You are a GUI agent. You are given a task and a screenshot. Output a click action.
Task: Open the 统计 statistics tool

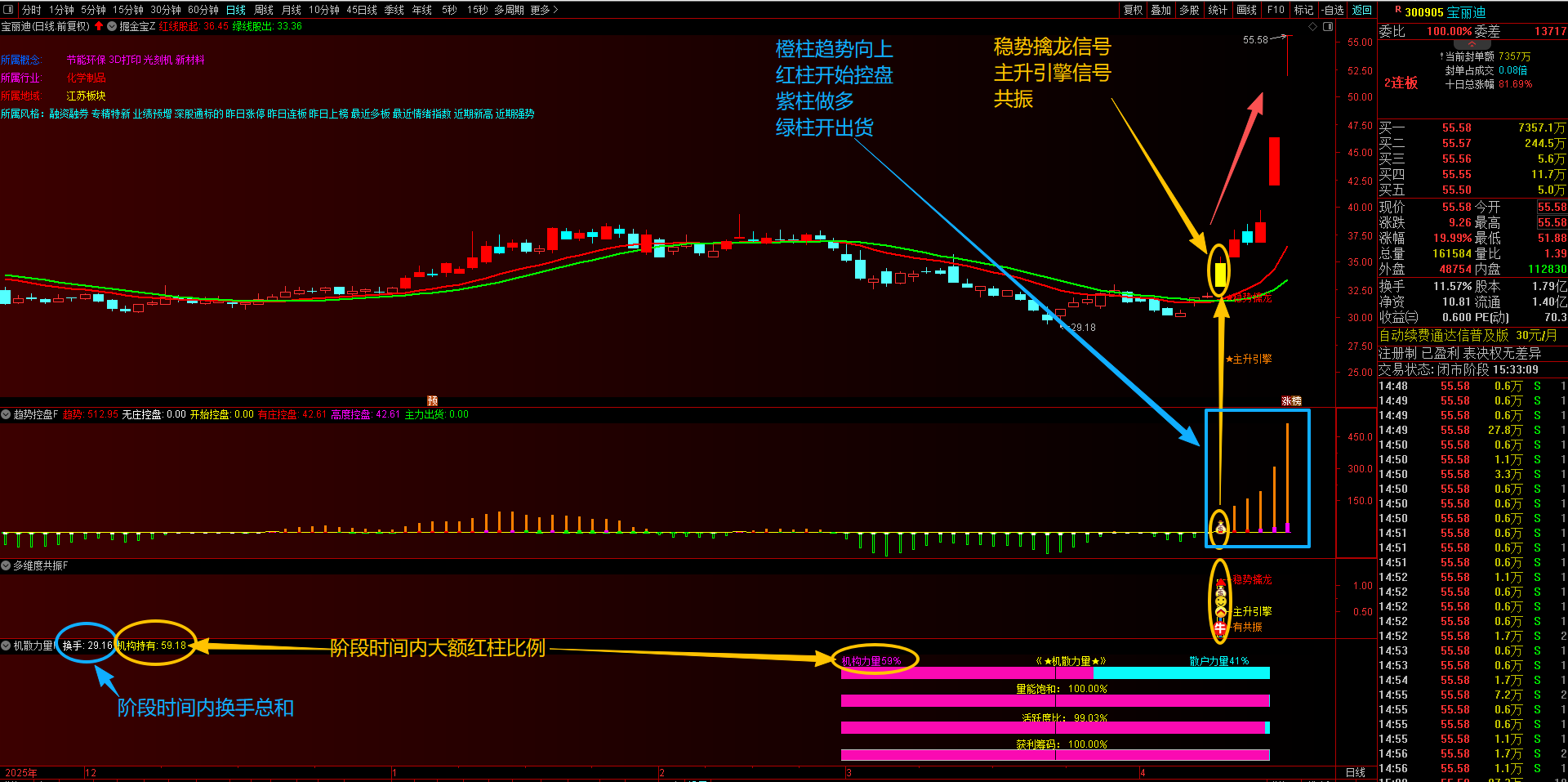click(1218, 10)
